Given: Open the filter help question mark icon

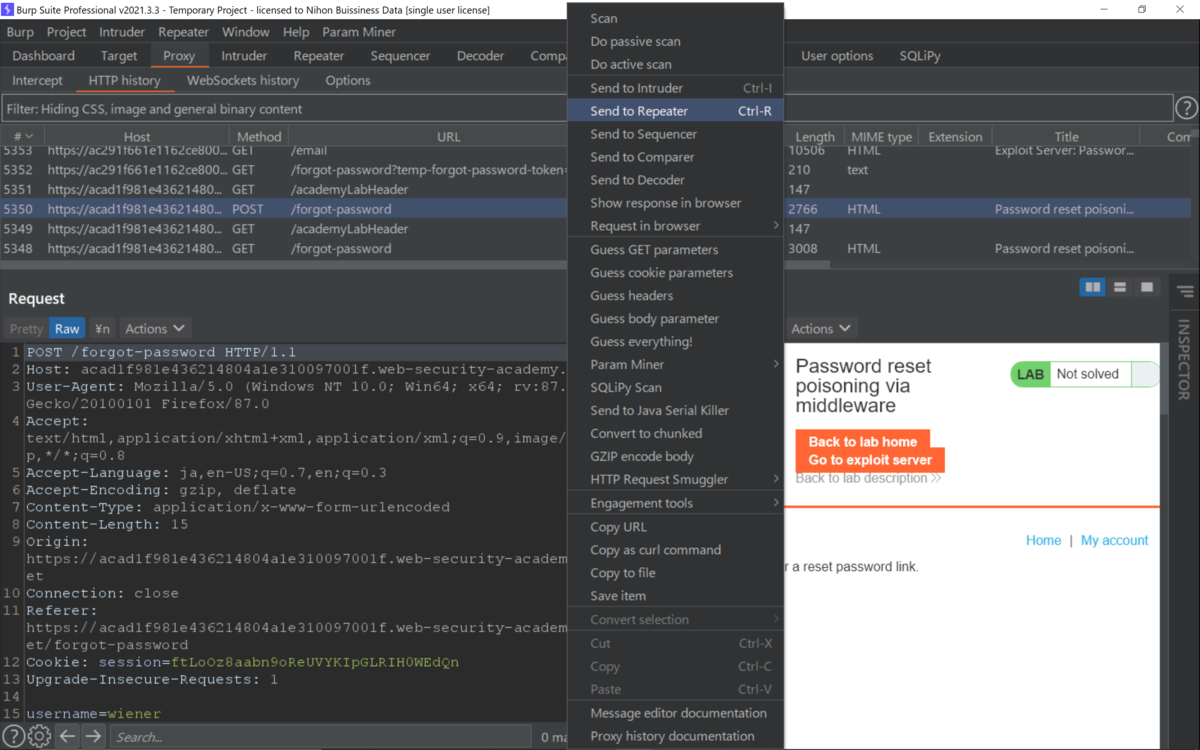Looking at the screenshot, I should pyautogui.click(x=1186, y=108).
